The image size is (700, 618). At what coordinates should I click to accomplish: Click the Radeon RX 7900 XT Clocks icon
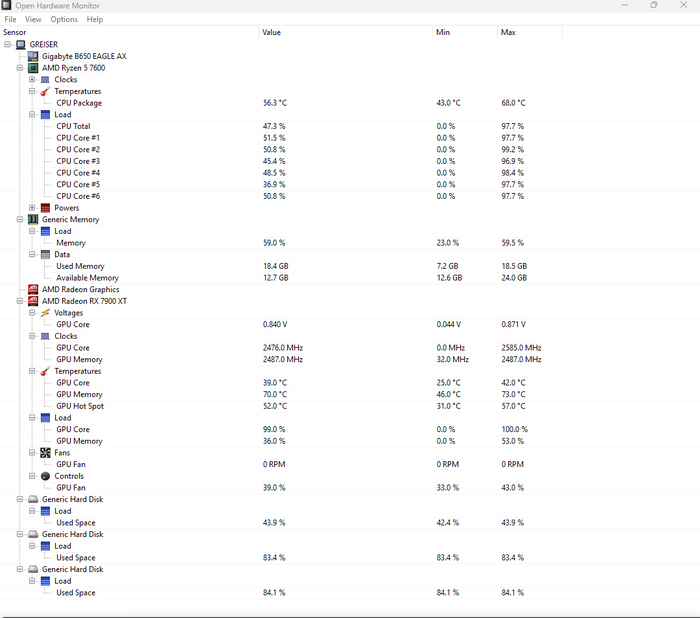45,336
